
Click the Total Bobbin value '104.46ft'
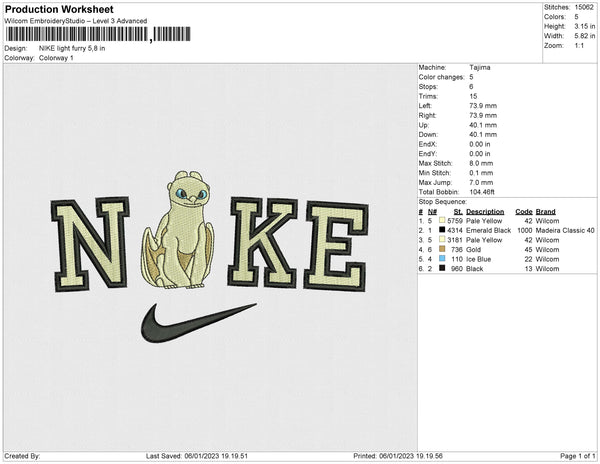pos(482,192)
